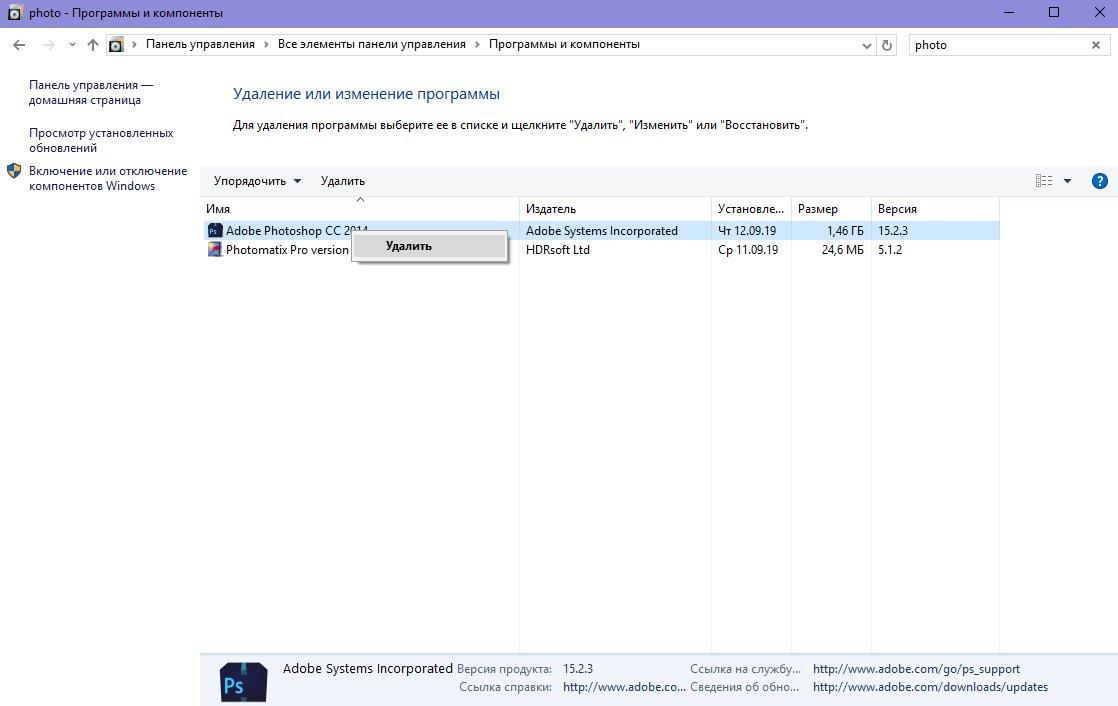
Task: Go up one level with the Up arrow
Action: (x=93, y=45)
